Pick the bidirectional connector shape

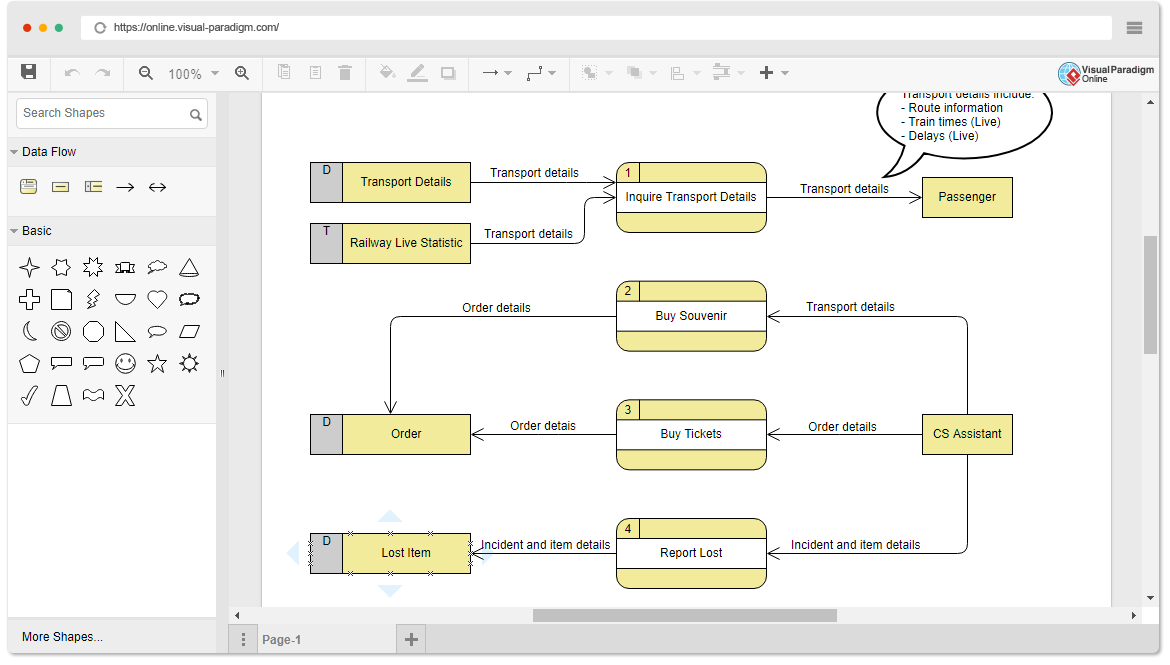pyautogui.click(x=157, y=186)
